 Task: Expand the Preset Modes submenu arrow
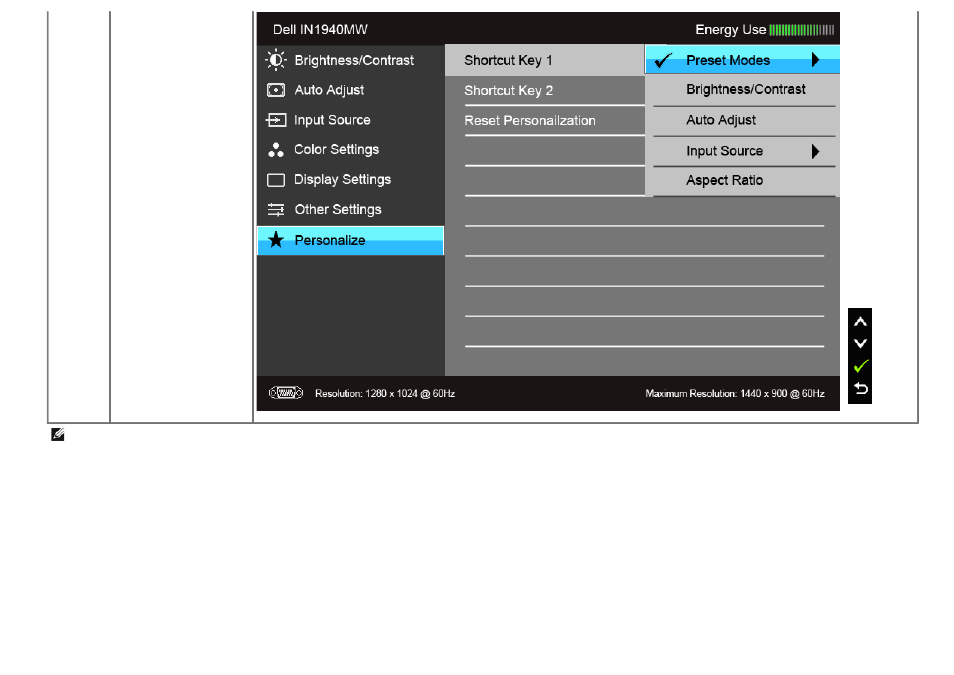(815, 60)
